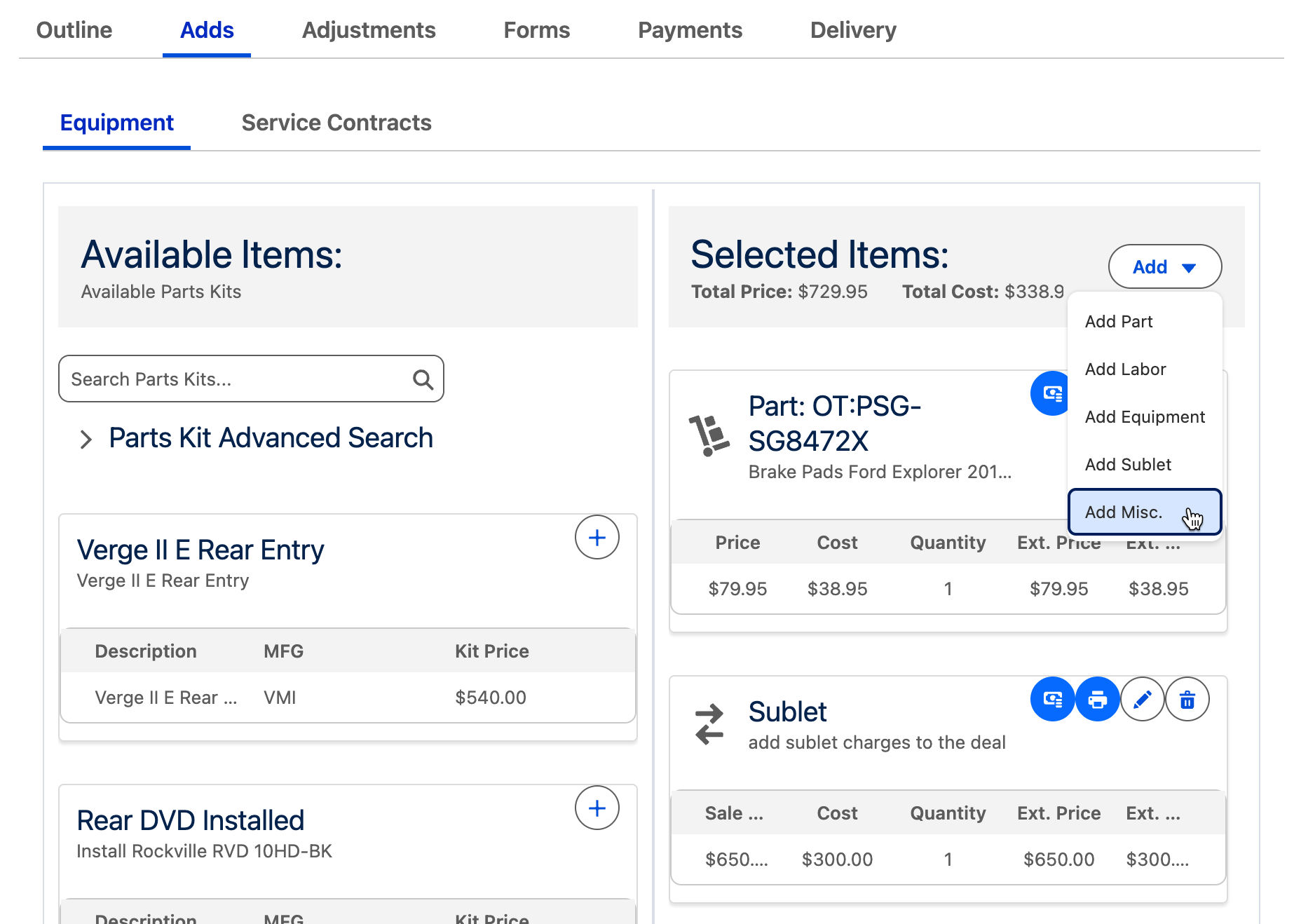
Task: Click the $540.00 Kit Price cell
Action: [491, 698]
